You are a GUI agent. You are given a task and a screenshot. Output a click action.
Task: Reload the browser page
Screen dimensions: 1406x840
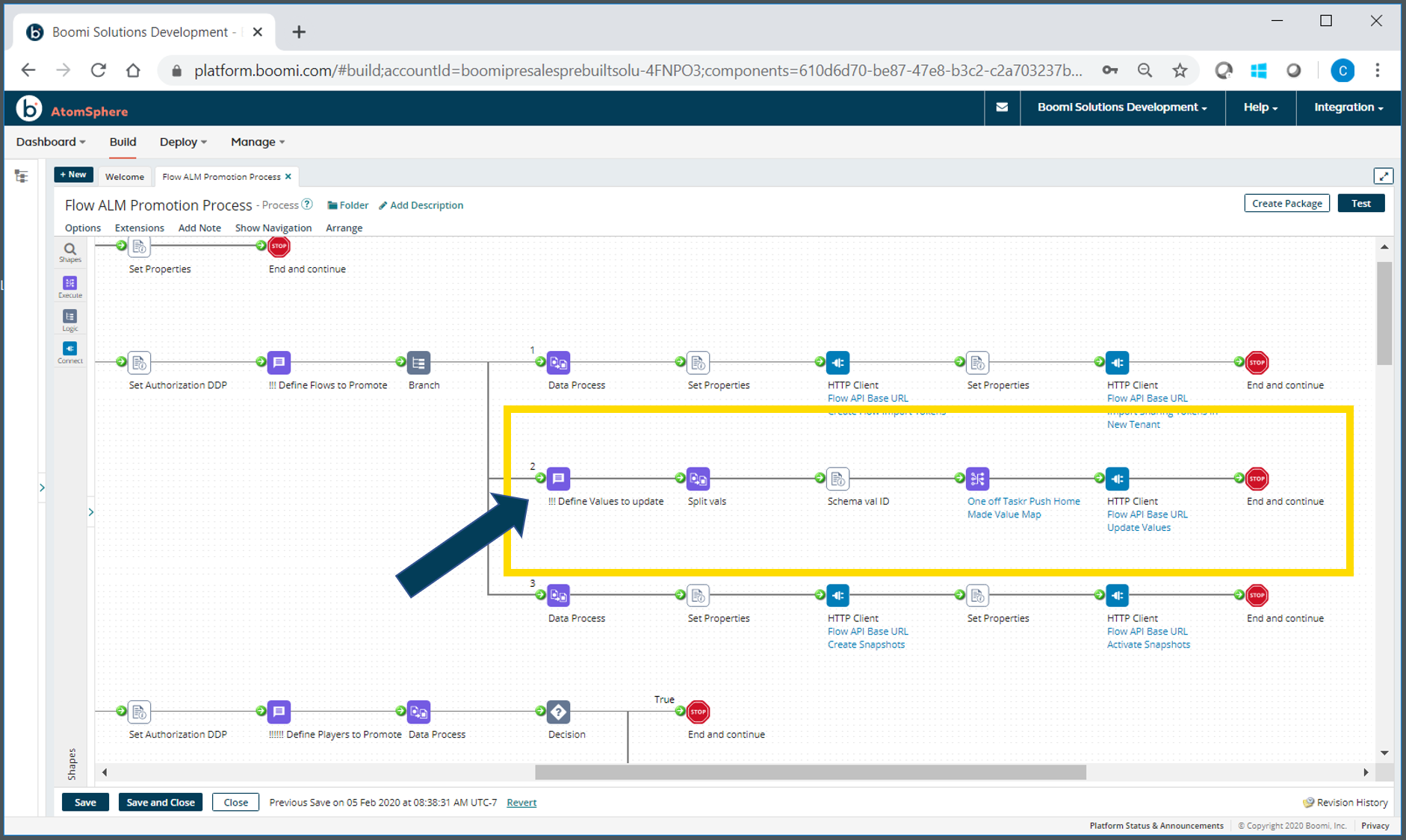pos(98,70)
